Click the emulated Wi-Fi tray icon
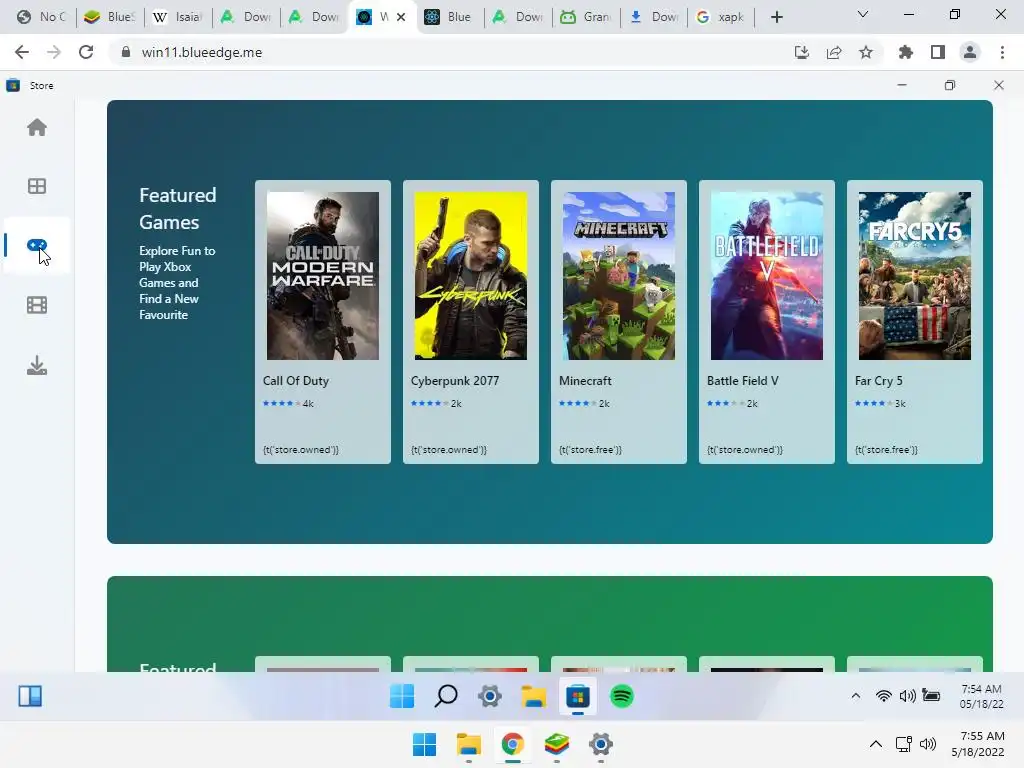 click(884, 696)
